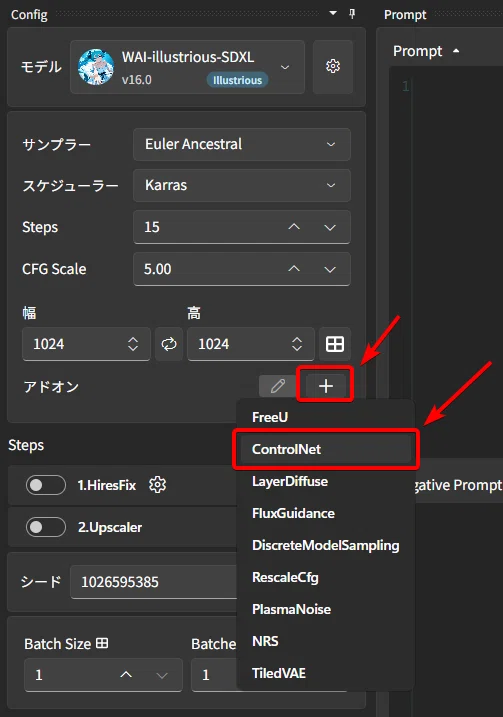This screenshot has height=717, width=503.
Task: Select NRS from the addon menu
Action: click(x=326, y=642)
